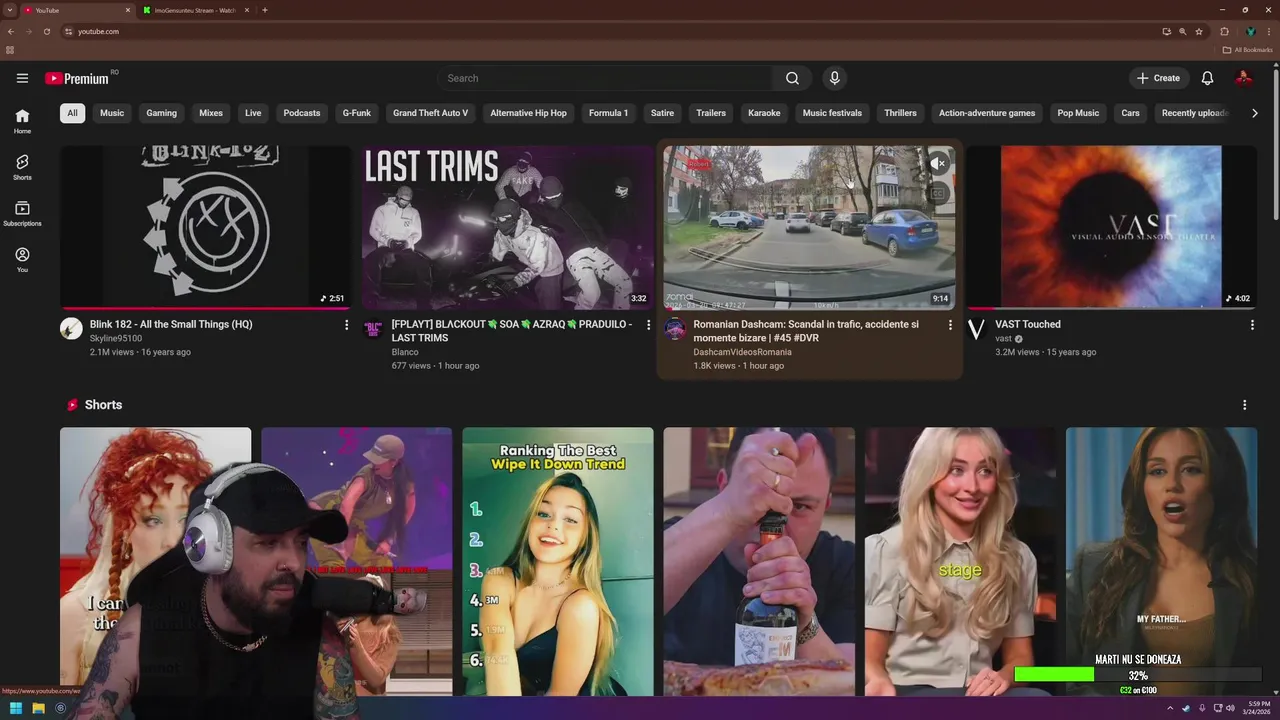Go to Home in the sidebar
1280x720 pixels.
[22, 121]
